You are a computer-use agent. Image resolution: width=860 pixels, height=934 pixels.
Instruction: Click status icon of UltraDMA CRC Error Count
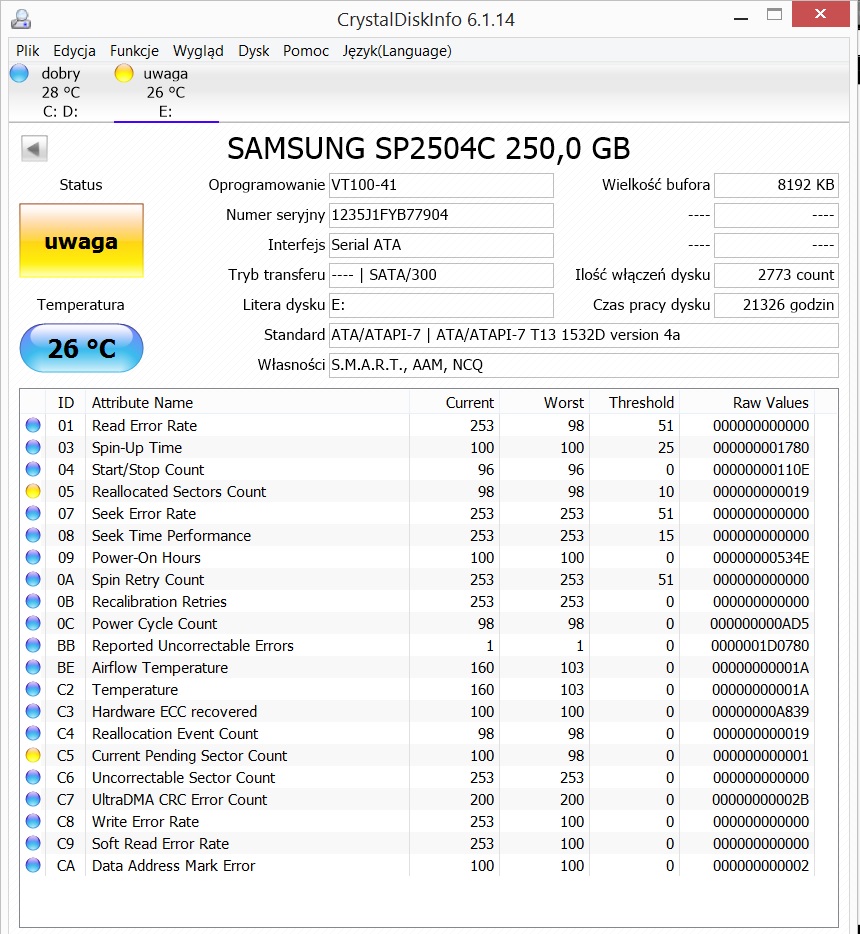click(x=33, y=800)
